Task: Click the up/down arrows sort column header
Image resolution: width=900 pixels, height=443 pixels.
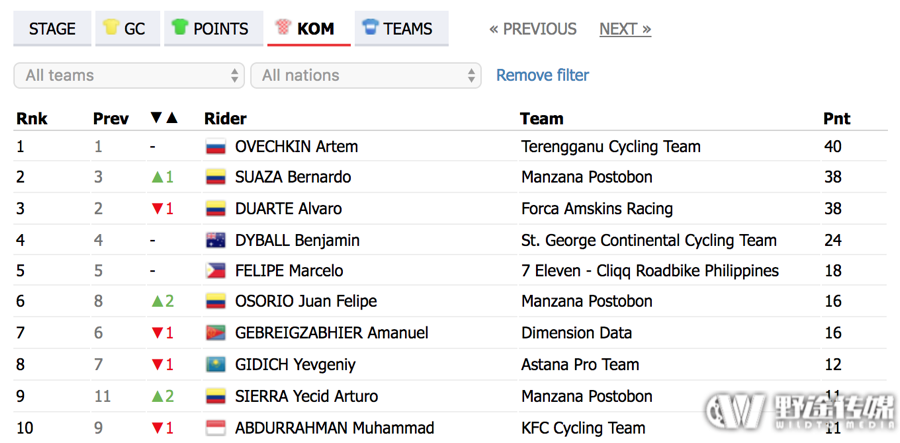Action: tap(164, 118)
